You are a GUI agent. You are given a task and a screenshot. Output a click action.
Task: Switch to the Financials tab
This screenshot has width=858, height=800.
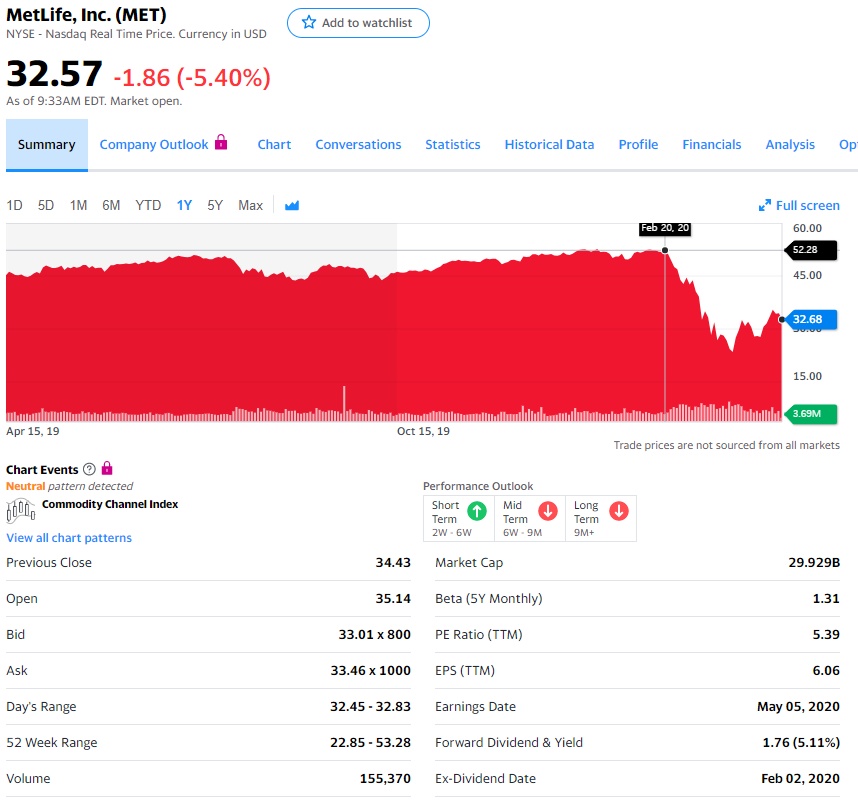click(x=712, y=144)
